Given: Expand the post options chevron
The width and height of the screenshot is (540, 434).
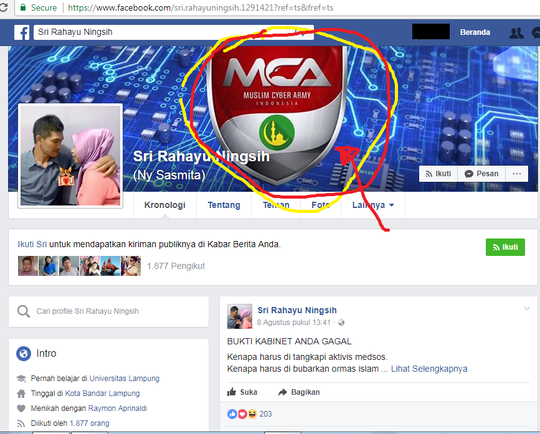Looking at the screenshot, I should point(527,308).
